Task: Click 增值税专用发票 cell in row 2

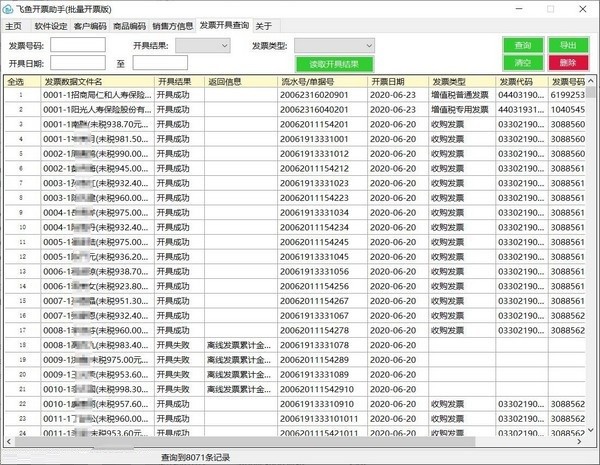Action: (460, 110)
